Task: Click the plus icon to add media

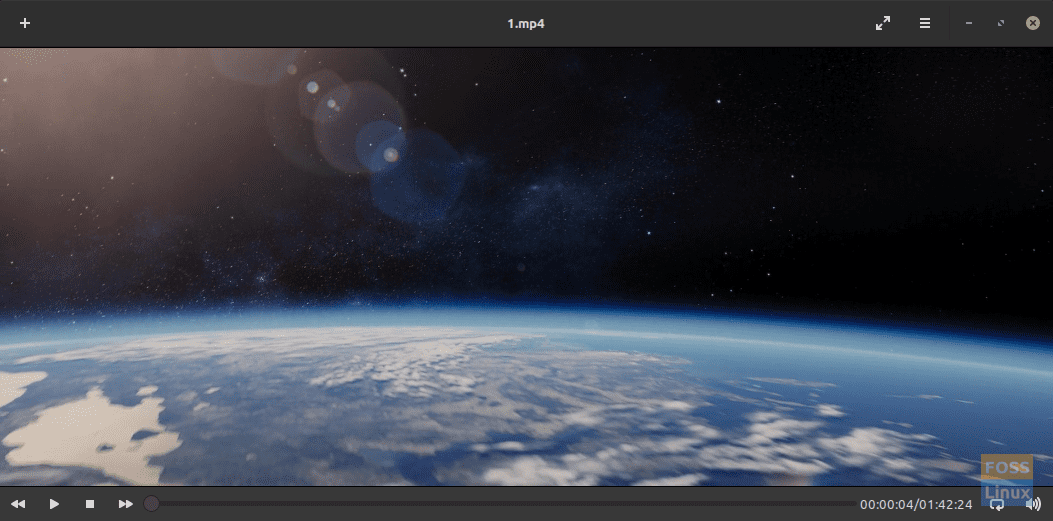Action: tap(25, 23)
